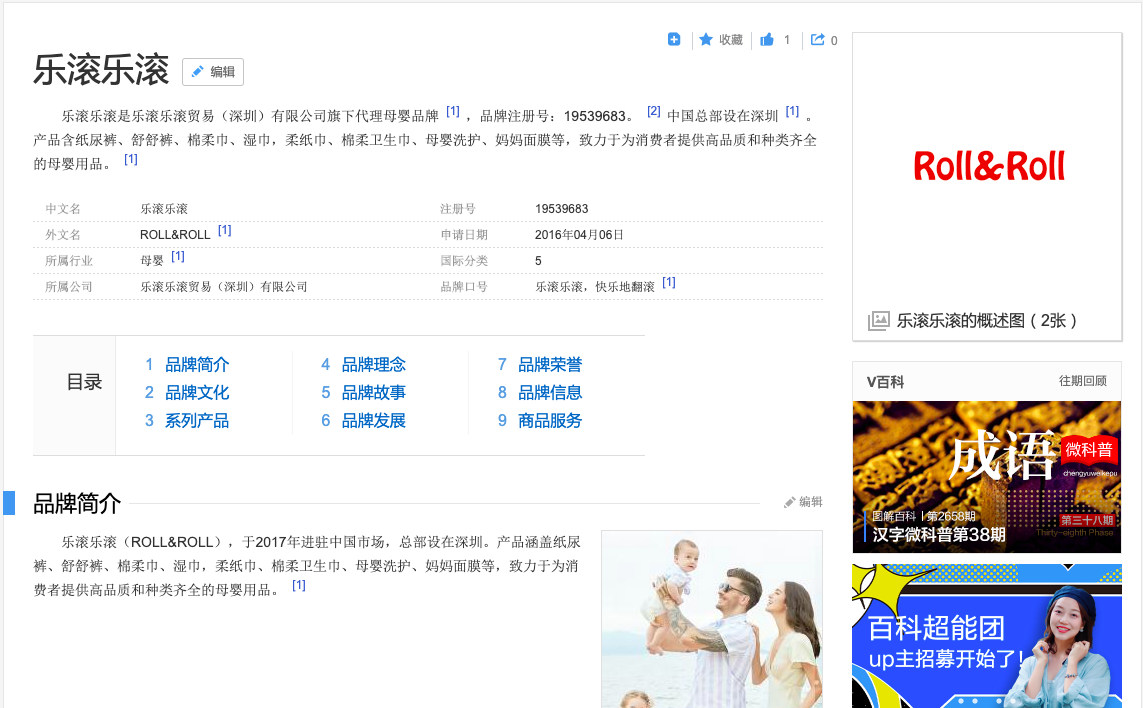Open the 百科超能团 up主招募 banner

click(x=986, y=636)
